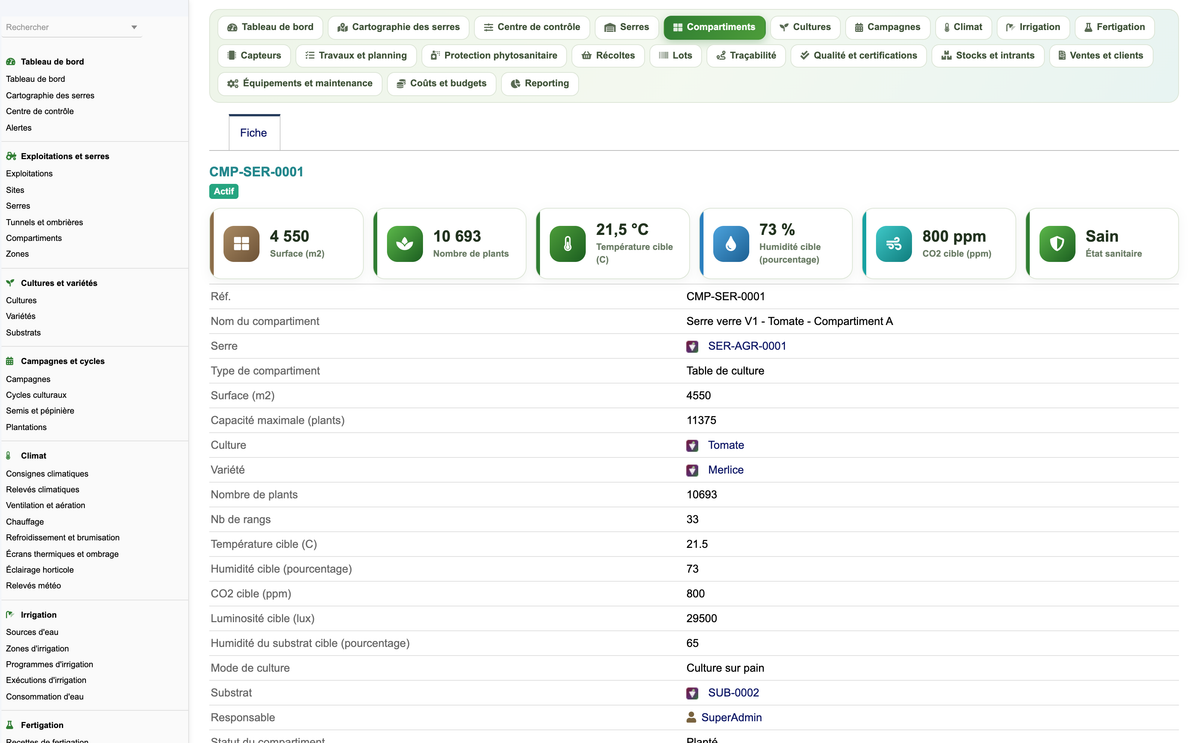Open Zones d'irrigation in sidebar
This screenshot has width=1200, height=743.
(x=38, y=648)
